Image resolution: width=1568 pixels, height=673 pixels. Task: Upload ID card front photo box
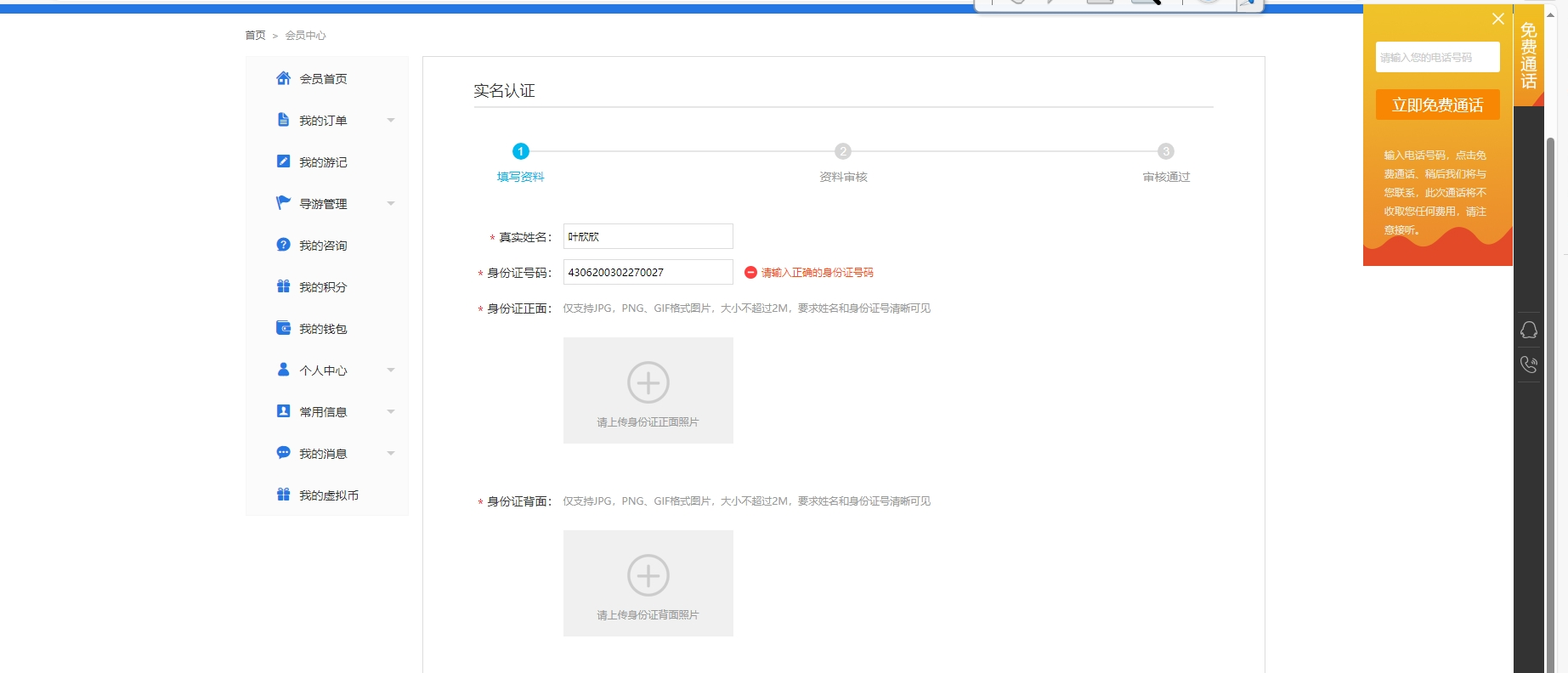[648, 390]
